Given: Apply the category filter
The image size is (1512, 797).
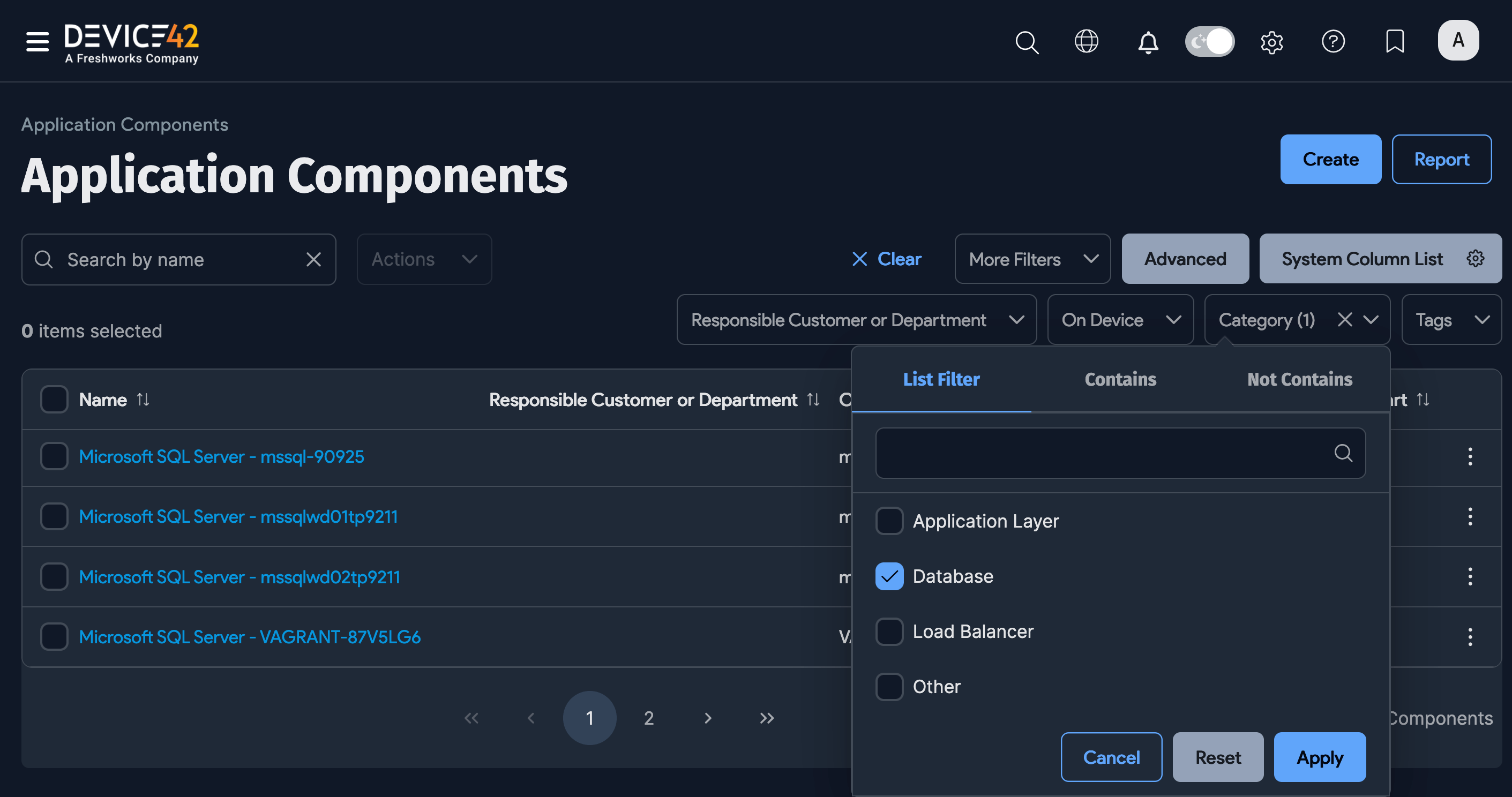Looking at the screenshot, I should point(1320,757).
